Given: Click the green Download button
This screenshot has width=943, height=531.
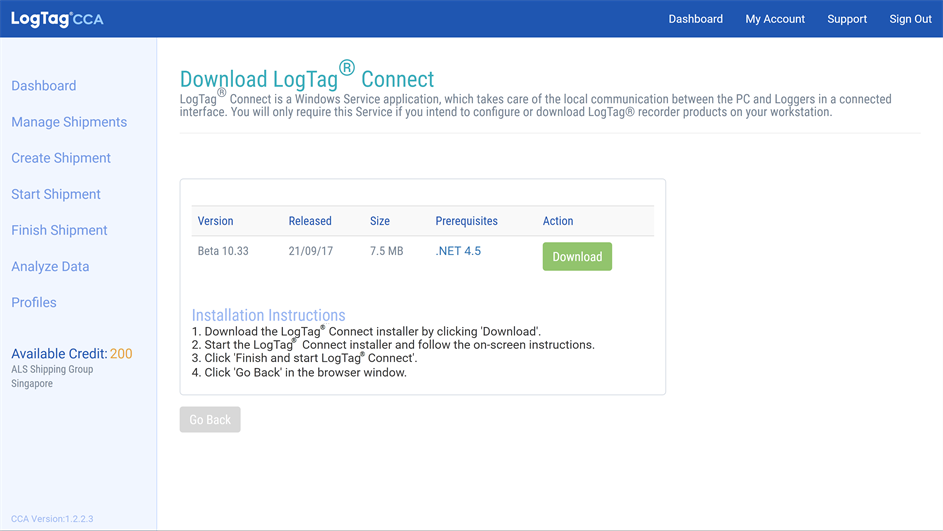Looking at the screenshot, I should point(577,256).
